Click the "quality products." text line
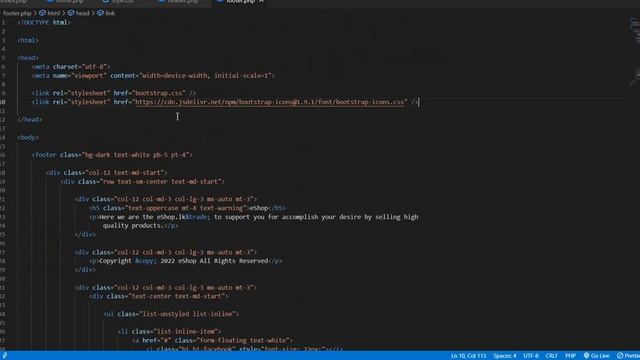Screen dimensions: 640x360 coord(140,226)
